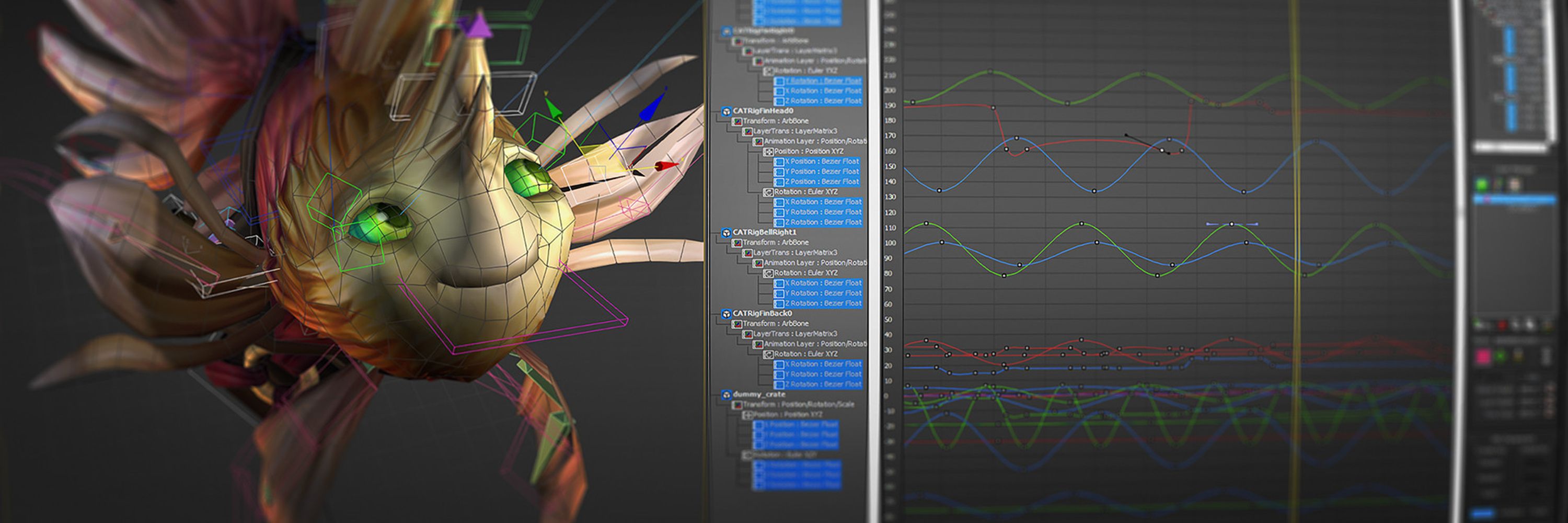The width and height of the screenshot is (1568, 523).
Task: Select Y Rotation track under CATRigBellRight1
Action: point(818,293)
